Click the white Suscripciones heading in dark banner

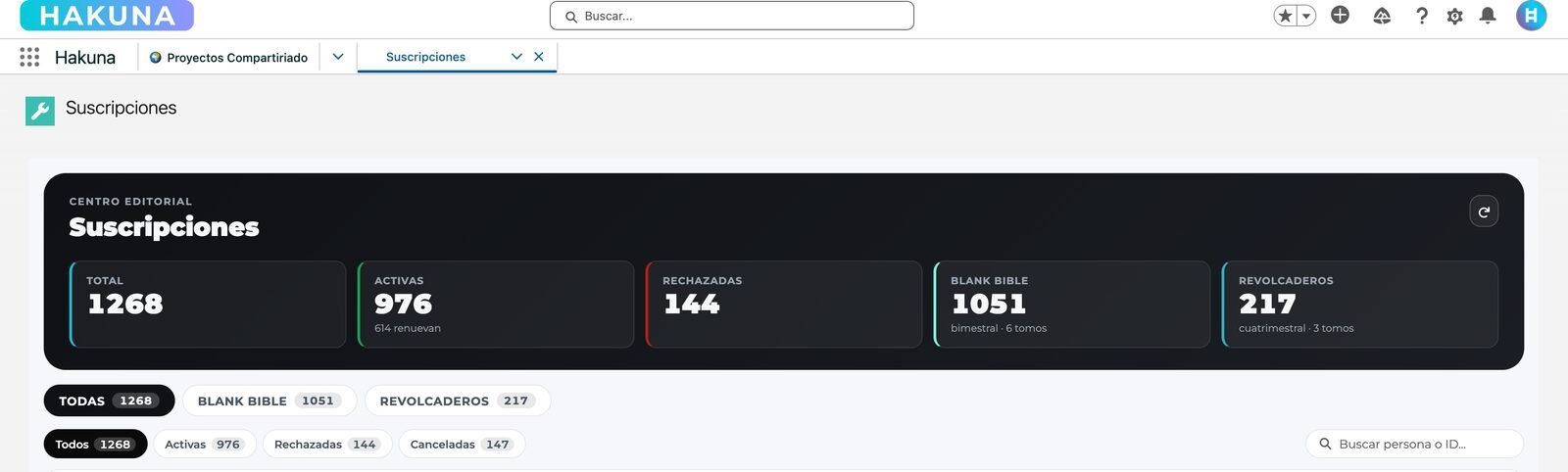(164, 227)
